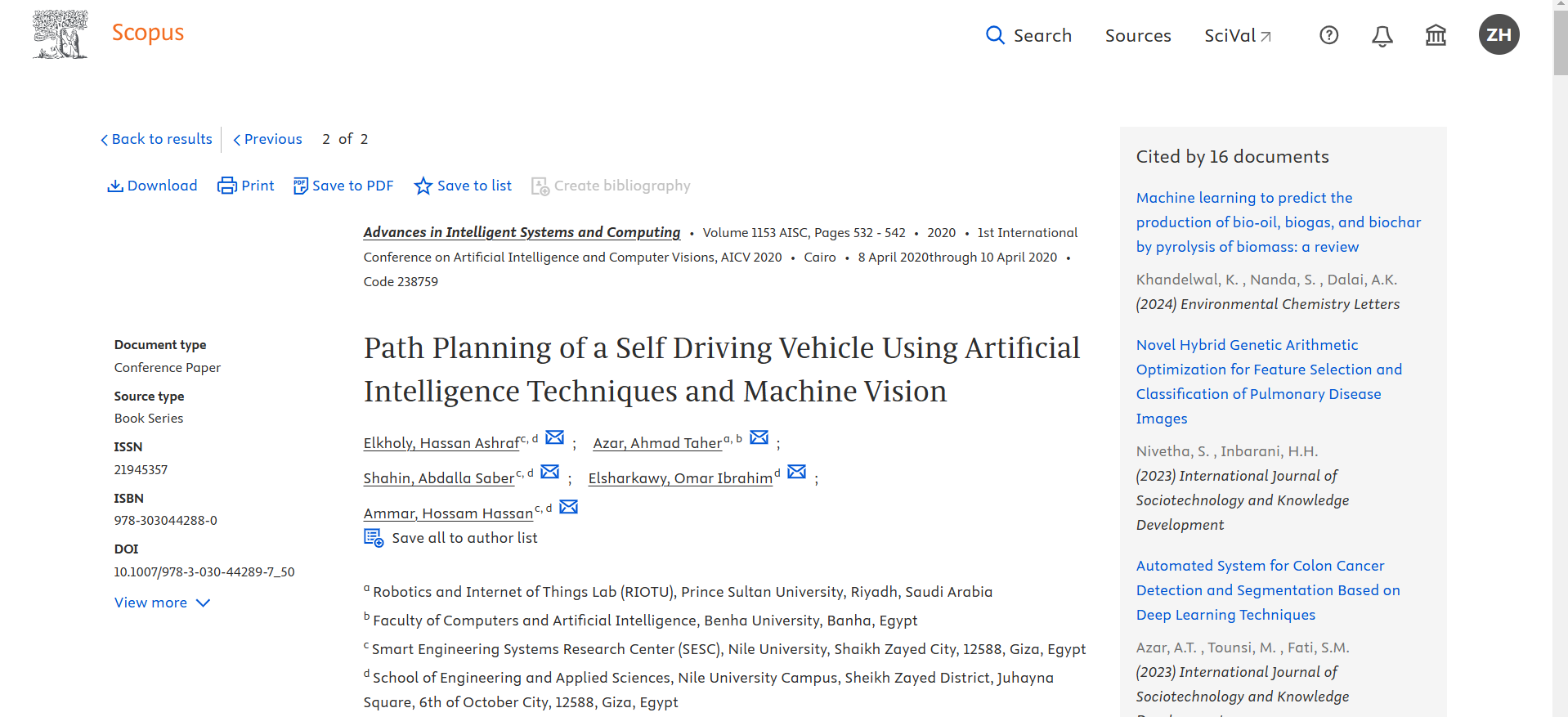Go to the Previous document
Screen dimensions: 1568x717
click(267, 139)
